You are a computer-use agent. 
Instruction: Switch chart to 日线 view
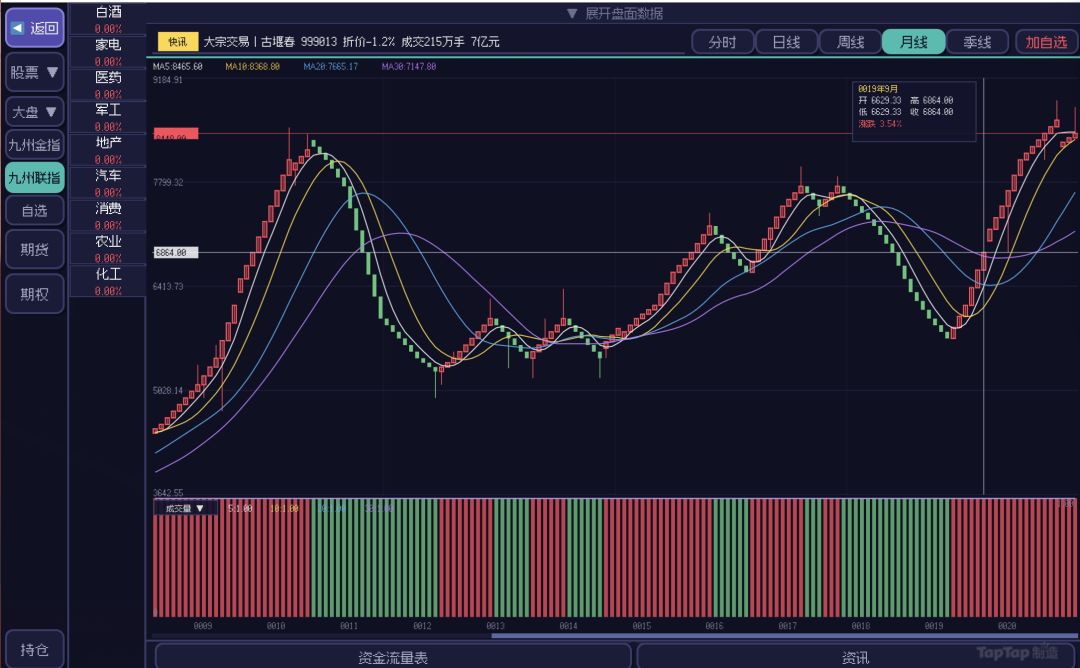[787, 42]
